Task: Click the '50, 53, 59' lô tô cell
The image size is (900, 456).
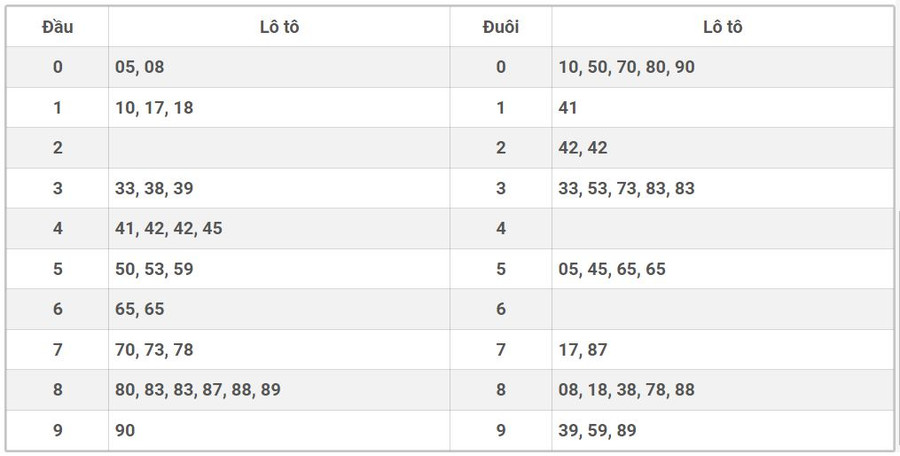Action: click(155, 269)
